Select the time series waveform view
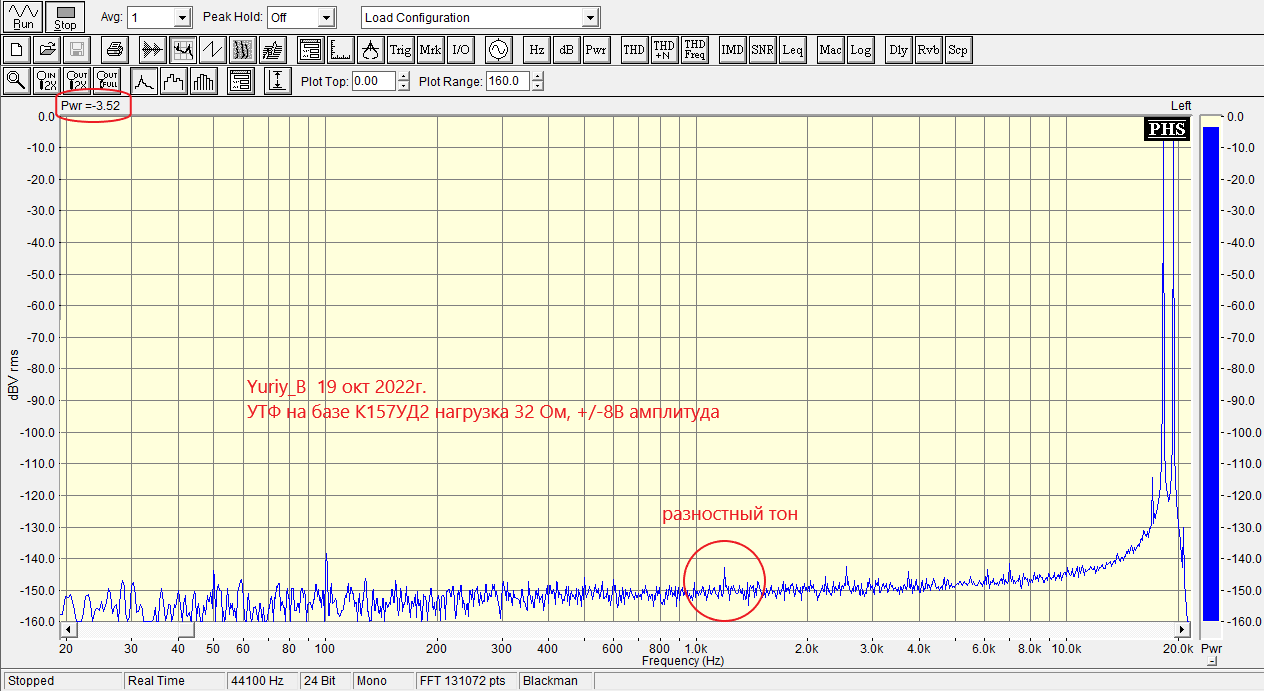The height and width of the screenshot is (691, 1264). click(212, 49)
